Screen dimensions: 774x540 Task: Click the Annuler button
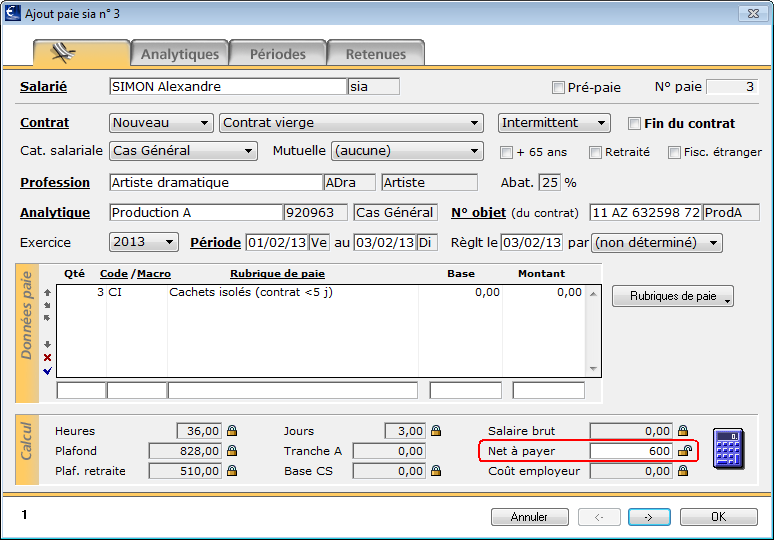click(530, 517)
